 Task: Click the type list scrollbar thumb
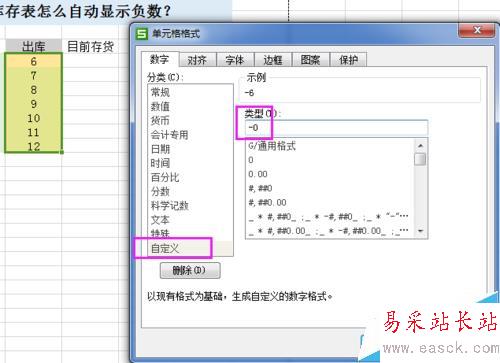tap(420, 159)
